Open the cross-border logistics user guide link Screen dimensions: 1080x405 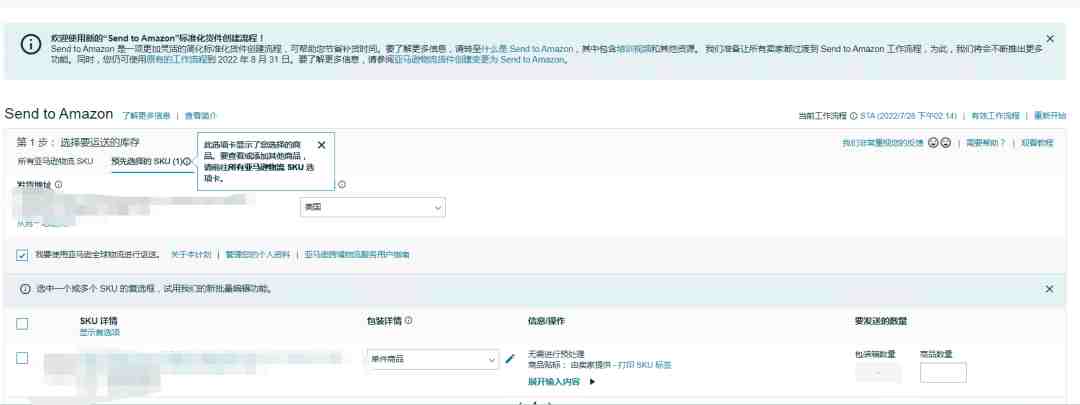click(x=357, y=254)
